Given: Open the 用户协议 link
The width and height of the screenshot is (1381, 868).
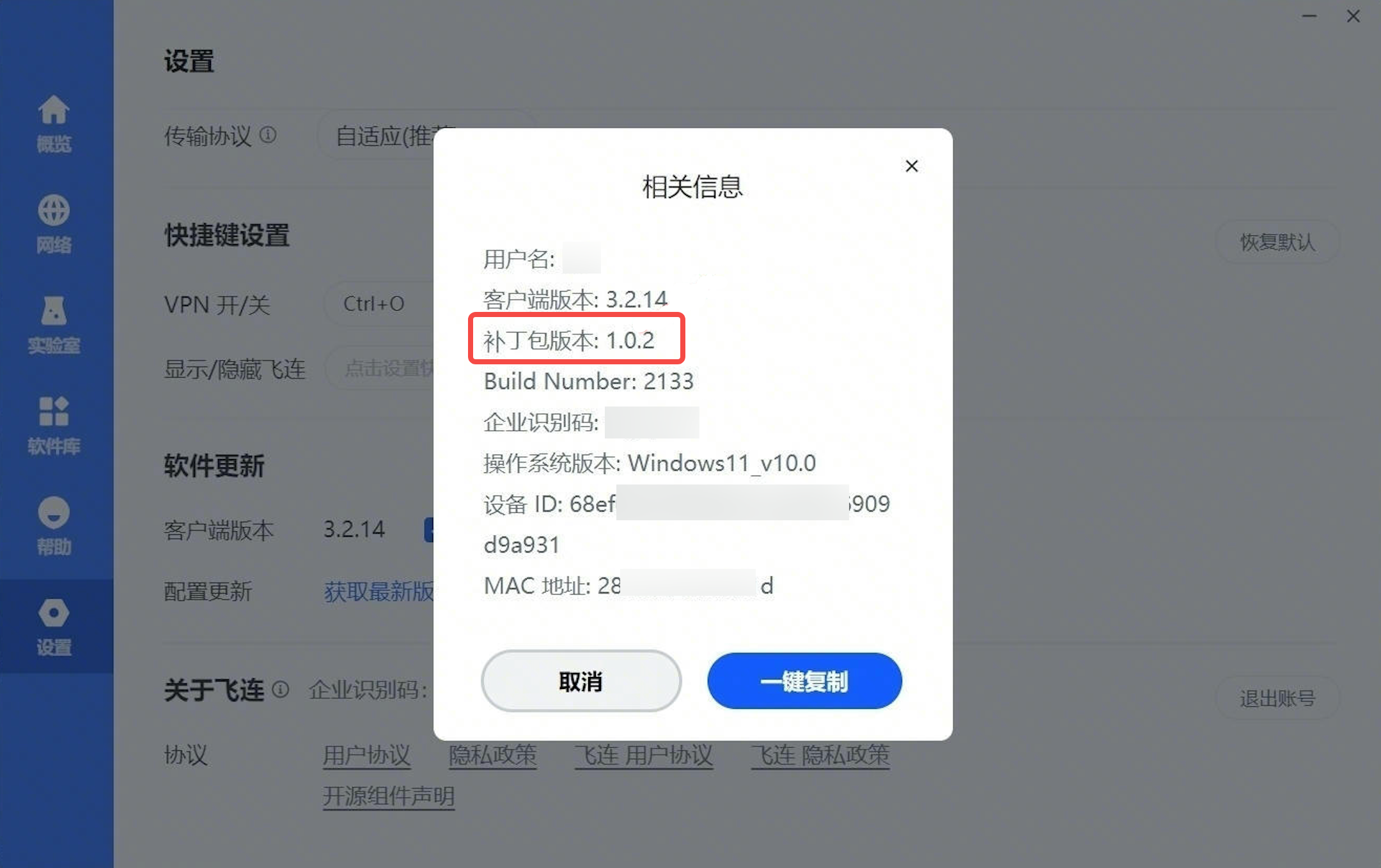Looking at the screenshot, I should point(366,755).
